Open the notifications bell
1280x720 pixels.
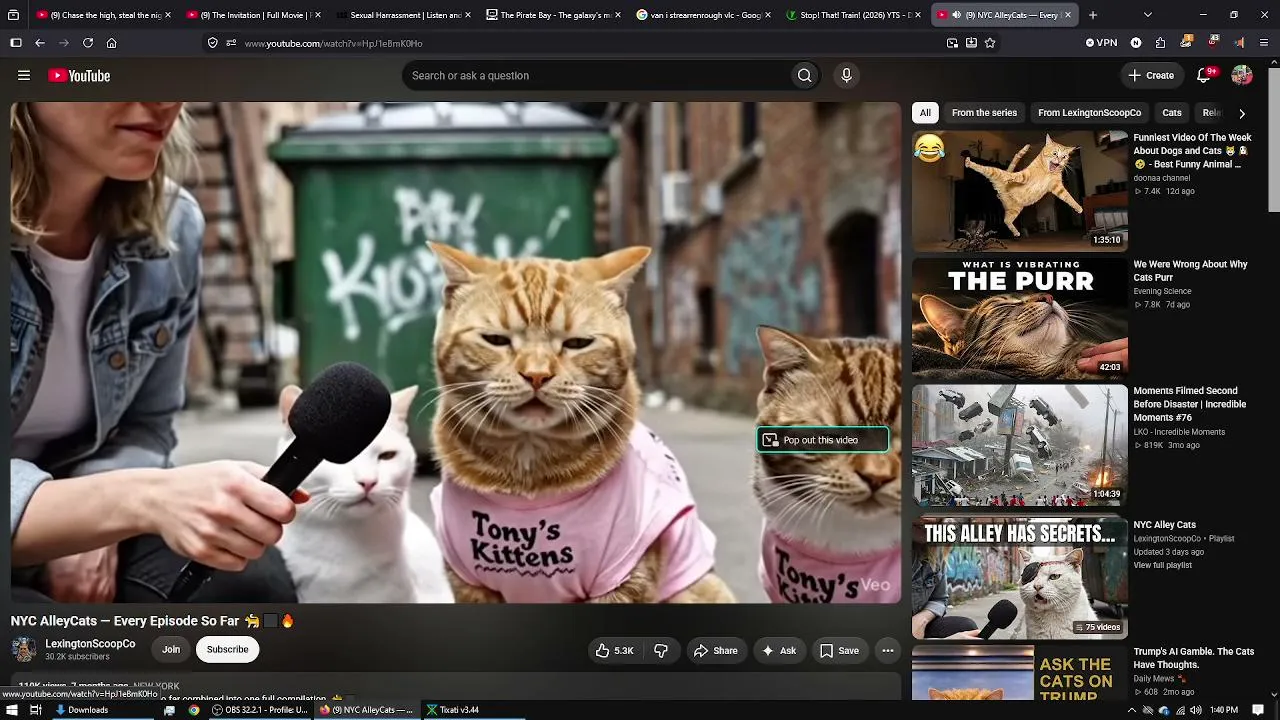(1204, 76)
